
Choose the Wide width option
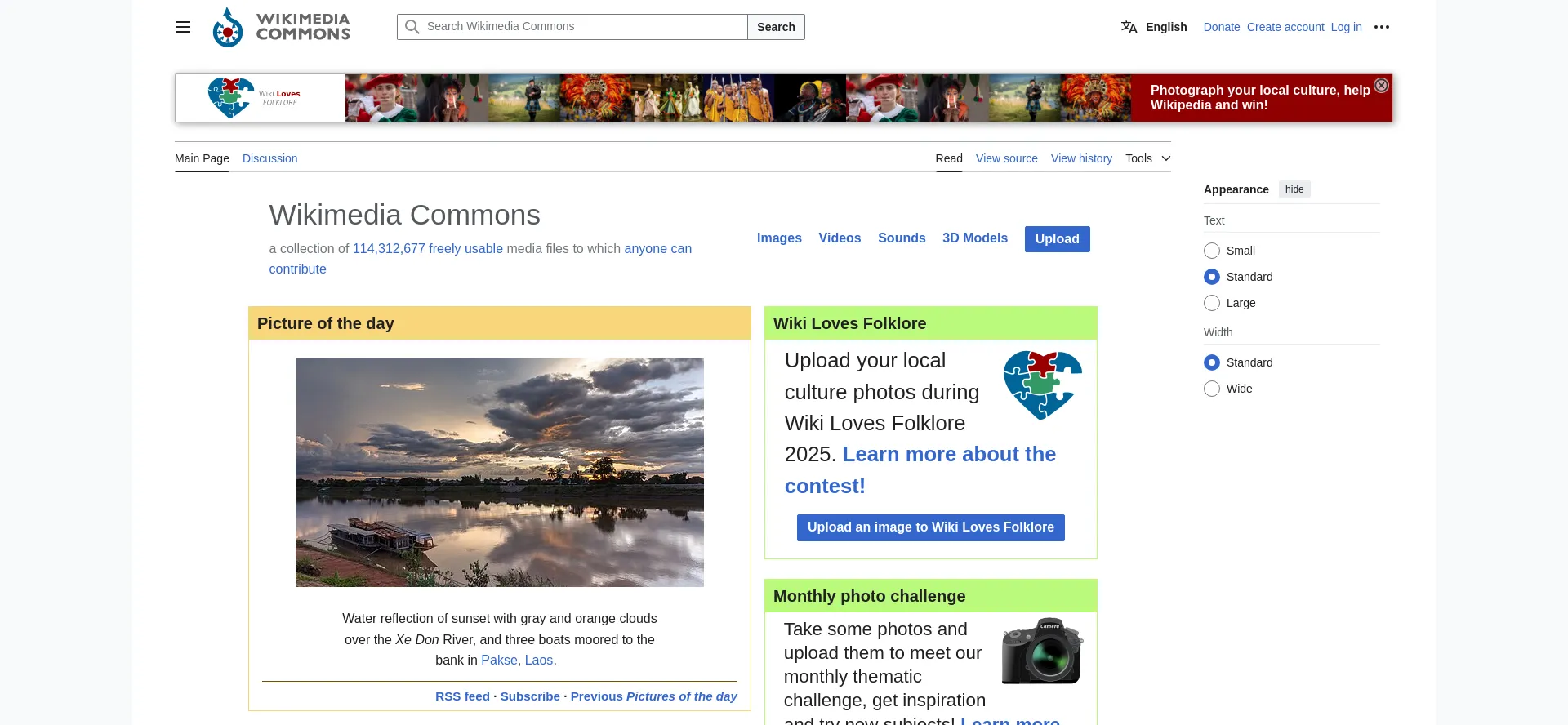coord(1212,389)
